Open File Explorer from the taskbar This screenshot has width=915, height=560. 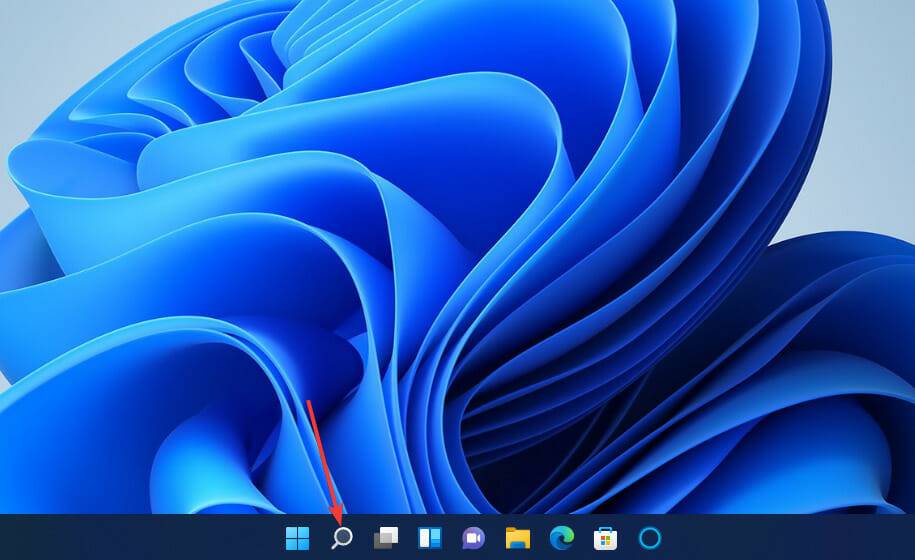517,538
